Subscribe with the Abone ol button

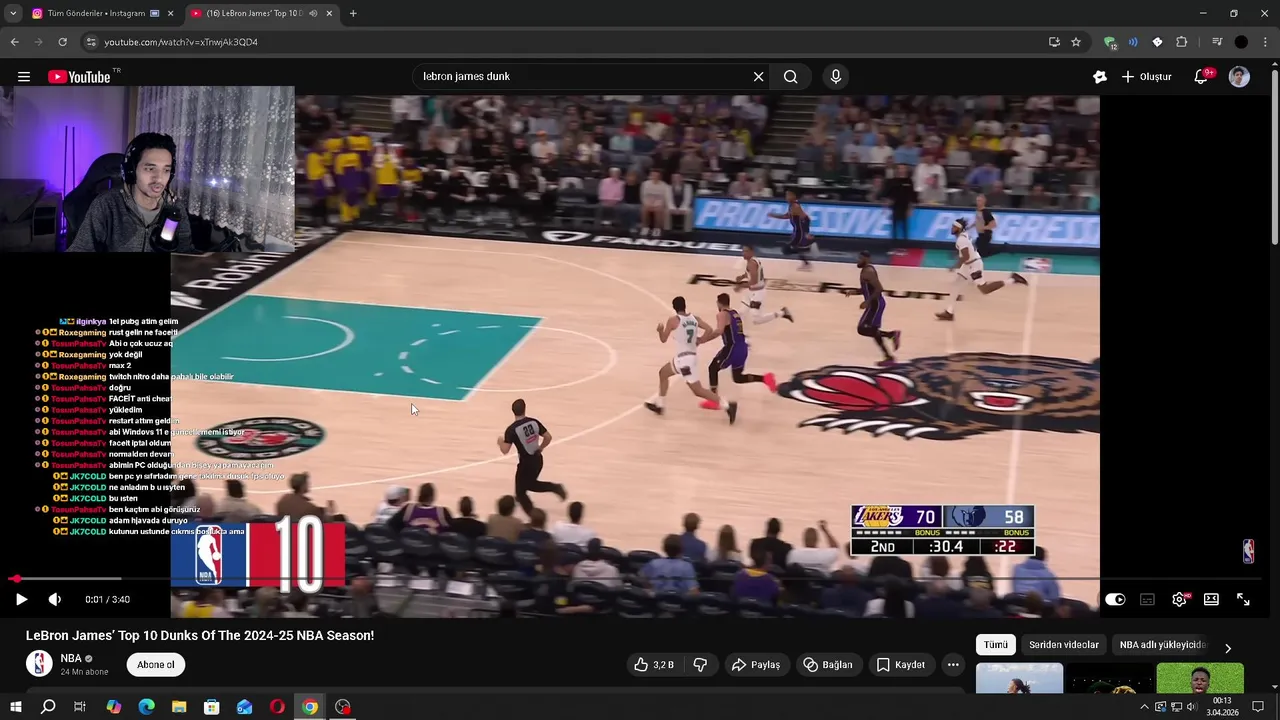[x=156, y=665]
